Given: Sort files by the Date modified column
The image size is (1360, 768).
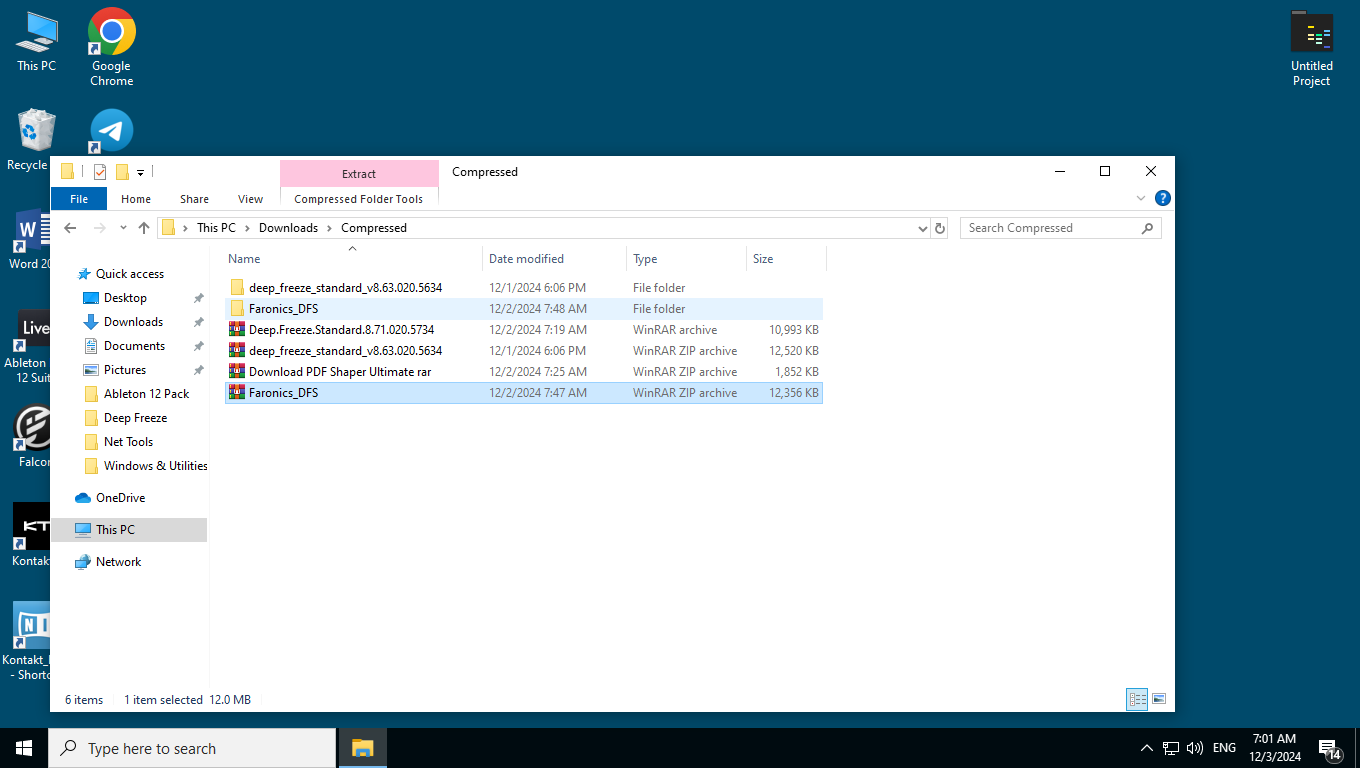Looking at the screenshot, I should [526, 259].
